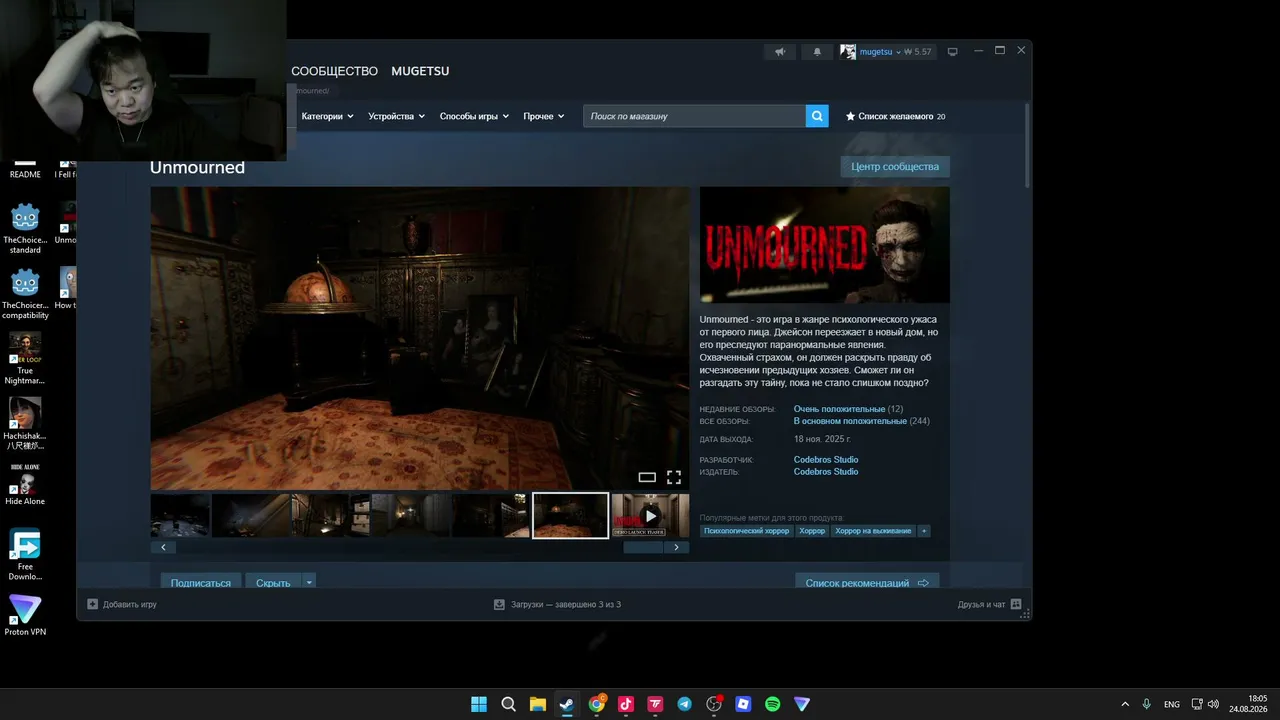1280x720 pixels.
Task: Expand the Устройства dropdown menu
Action: [396, 116]
